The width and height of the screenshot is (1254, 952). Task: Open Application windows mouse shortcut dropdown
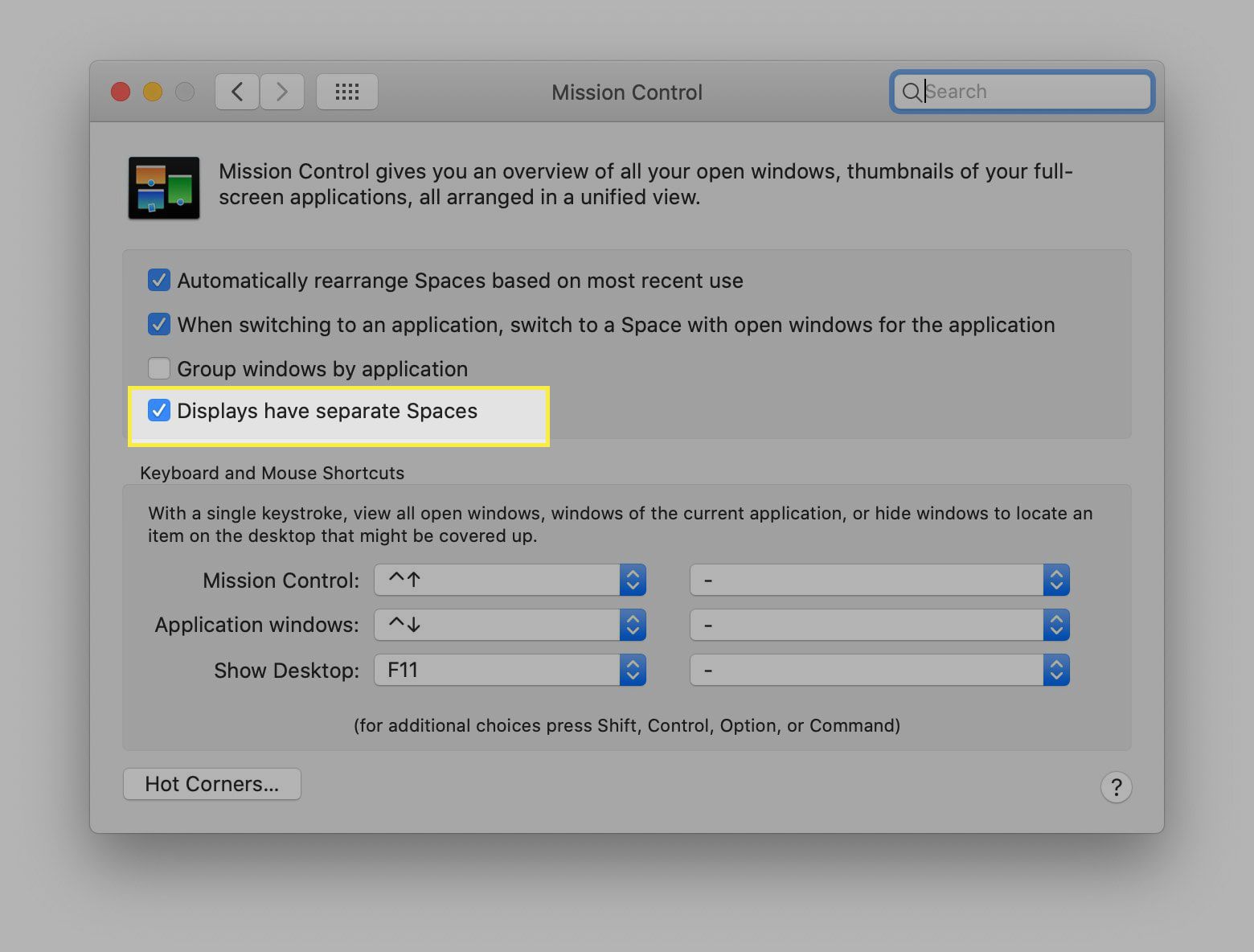(x=879, y=625)
